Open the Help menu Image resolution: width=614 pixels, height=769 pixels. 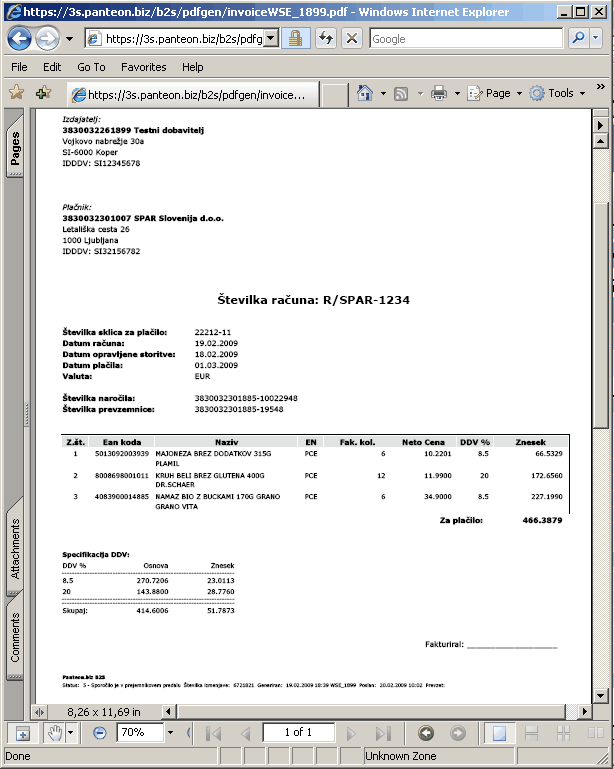tap(193, 67)
